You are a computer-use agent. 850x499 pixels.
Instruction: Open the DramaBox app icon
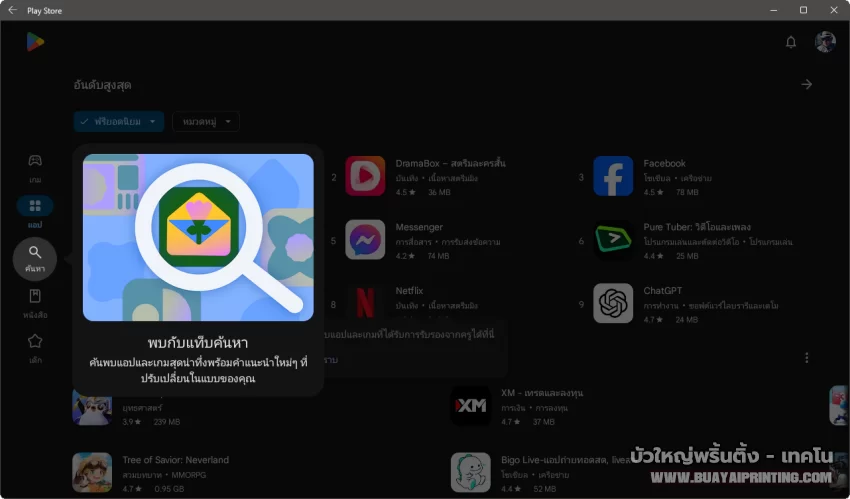coord(365,176)
